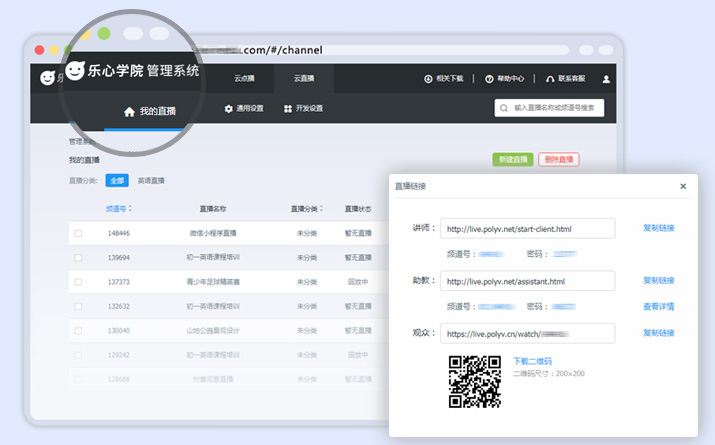Click 下载二维码 link

(x=532, y=361)
